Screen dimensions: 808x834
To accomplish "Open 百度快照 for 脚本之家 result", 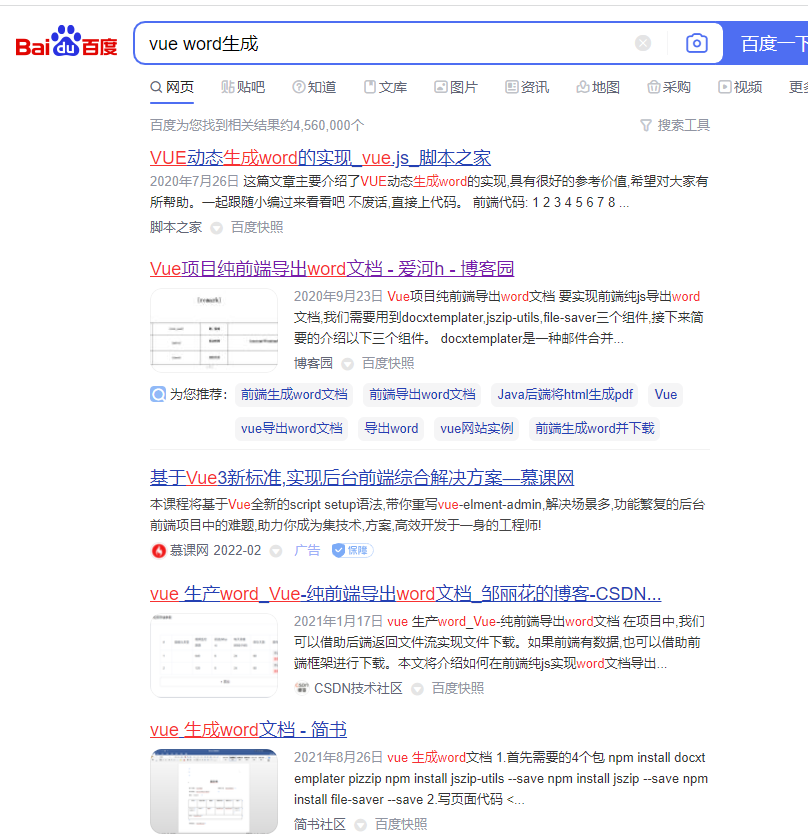I will coord(257,228).
